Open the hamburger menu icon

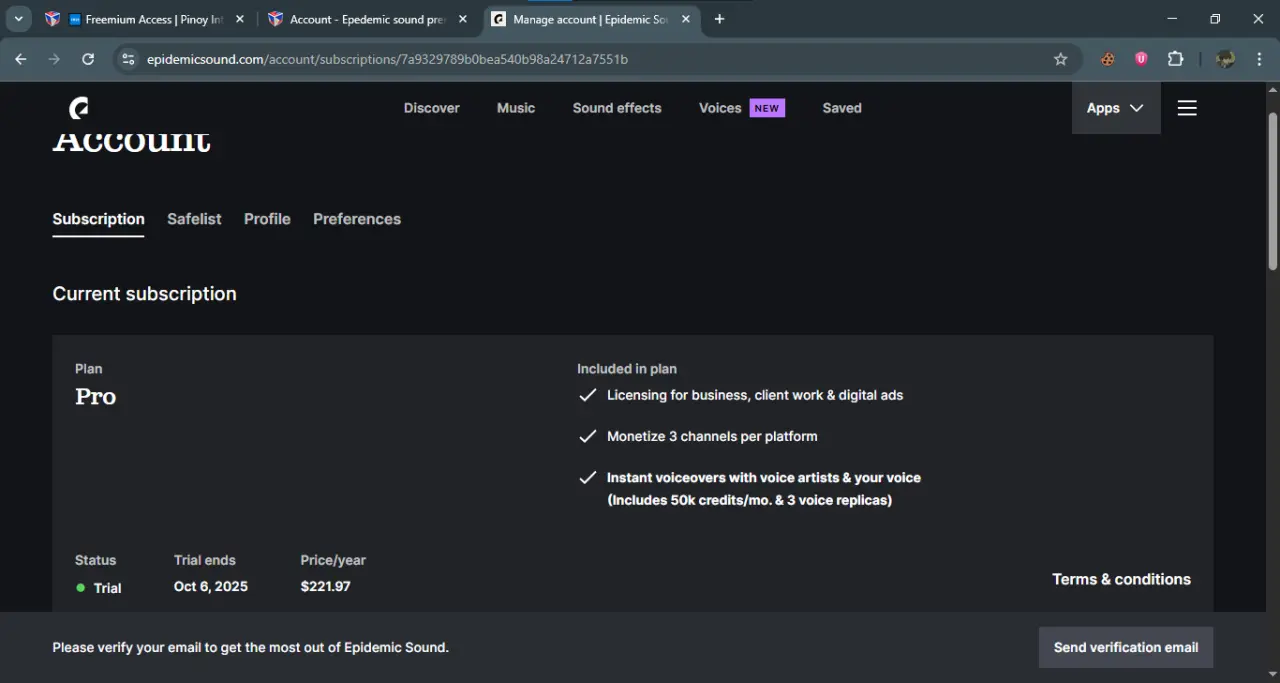[x=1187, y=108]
